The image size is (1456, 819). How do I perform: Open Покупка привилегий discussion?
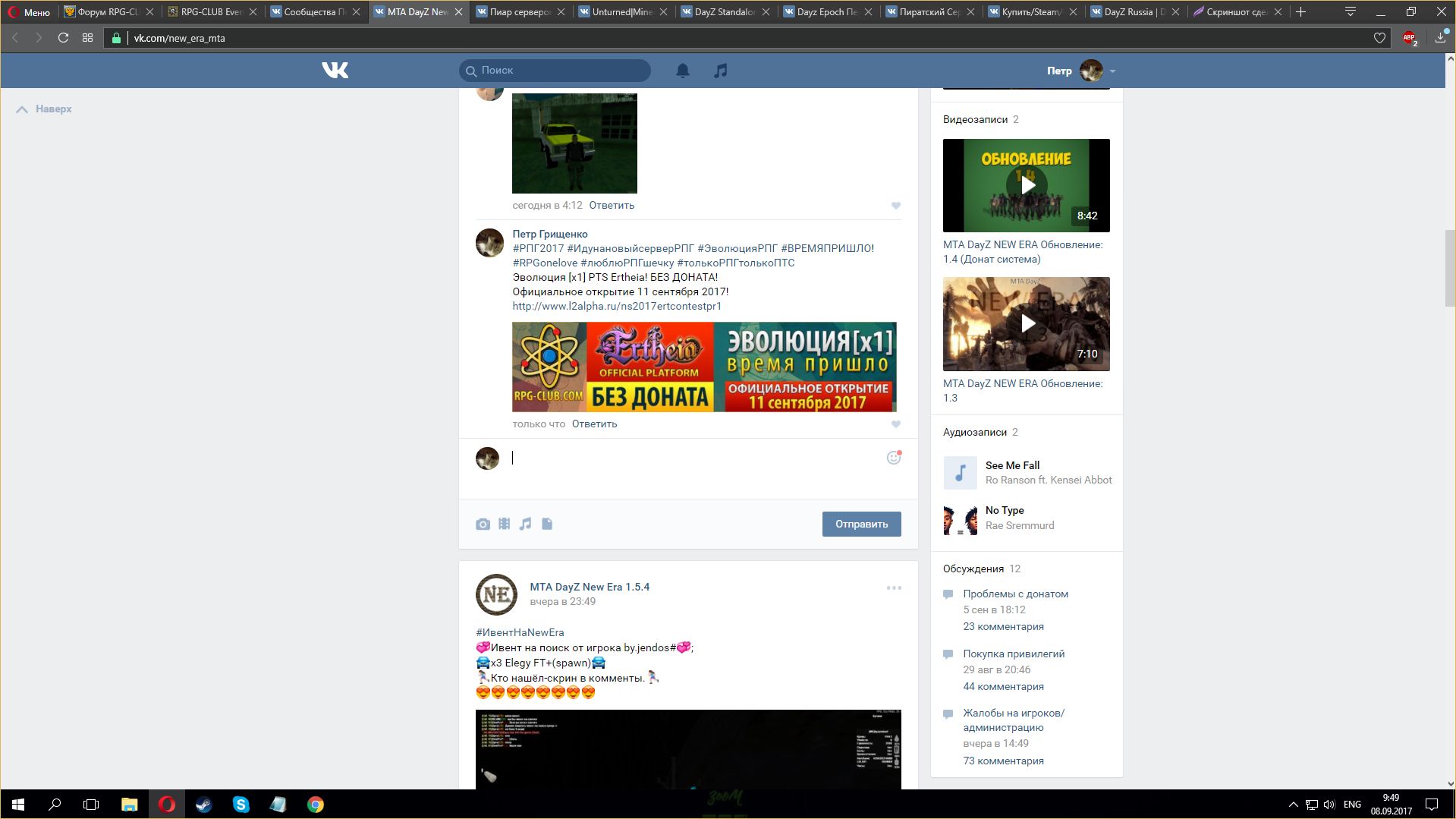click(1014, 654)
